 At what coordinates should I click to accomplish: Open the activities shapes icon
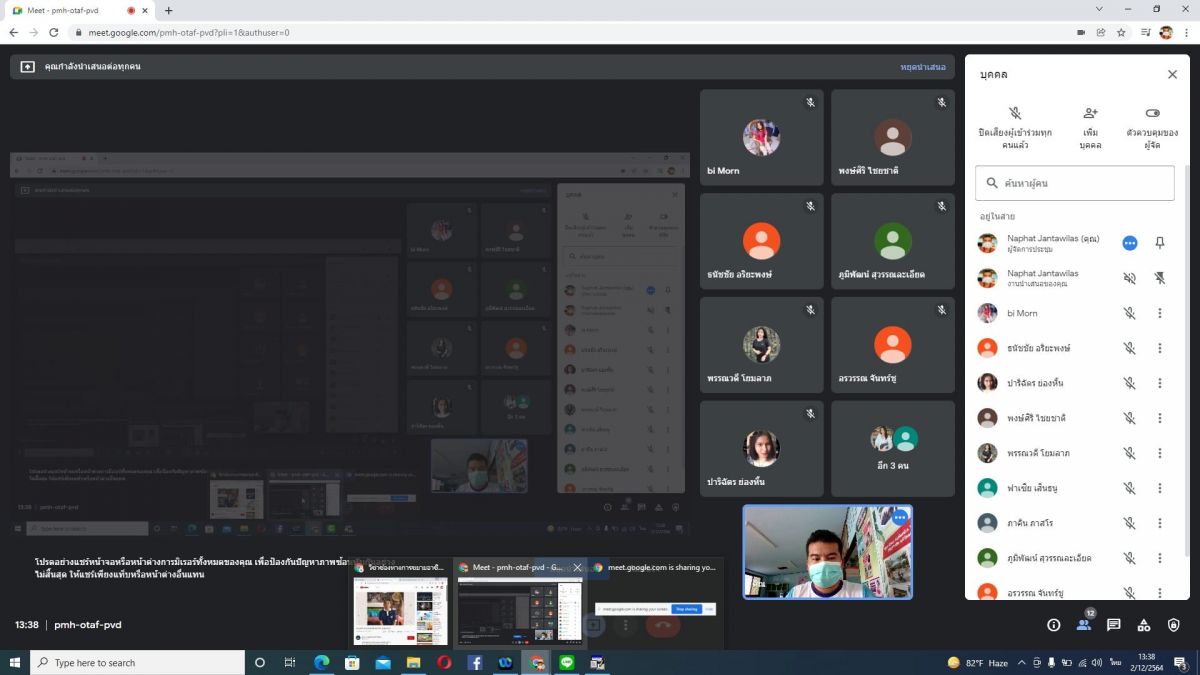(1143, 625)
